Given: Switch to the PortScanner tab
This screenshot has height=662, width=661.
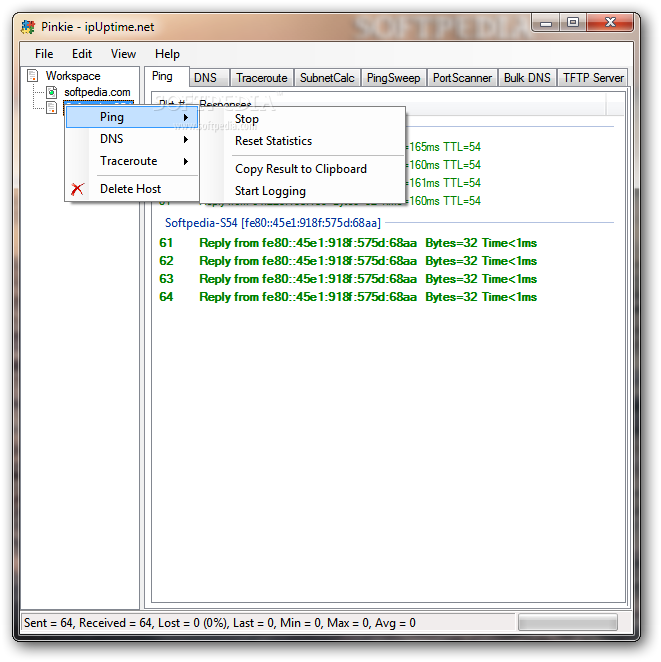Looking at the screenshot, I should pyautogui.click(x=462, y=78).
